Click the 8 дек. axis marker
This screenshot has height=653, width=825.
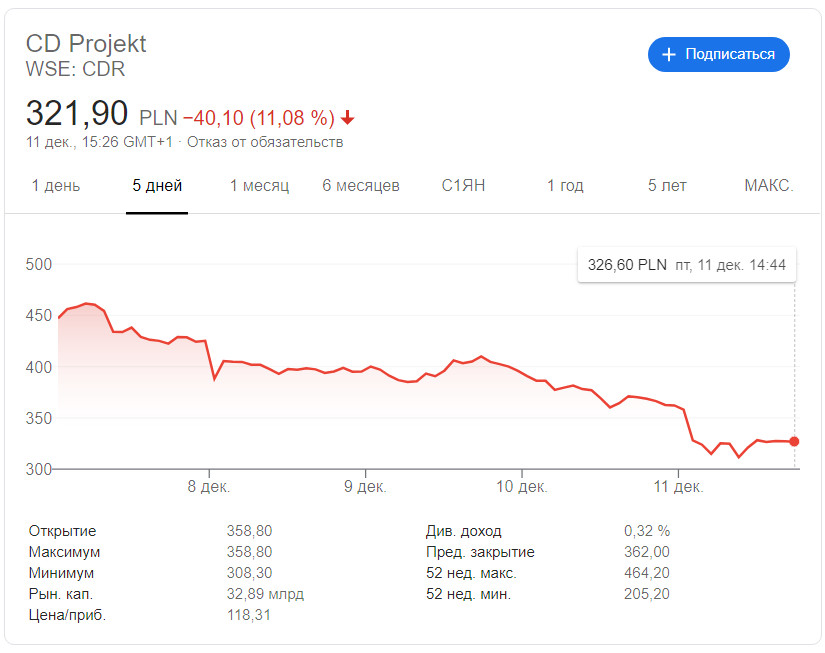(x=209, y=486)
